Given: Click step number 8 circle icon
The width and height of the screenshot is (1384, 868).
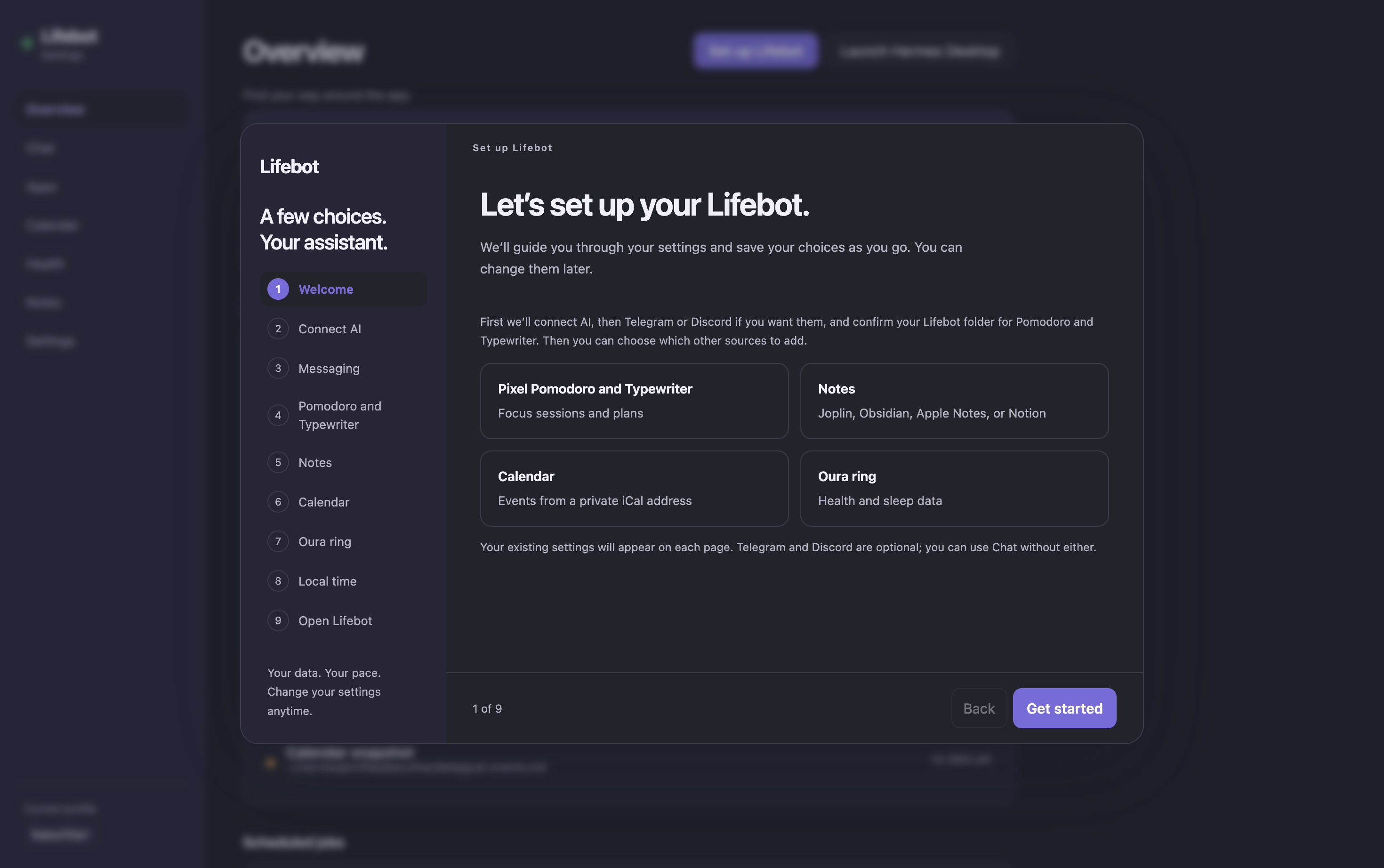Looking at the screenshot, I should [x=278, y=581].
